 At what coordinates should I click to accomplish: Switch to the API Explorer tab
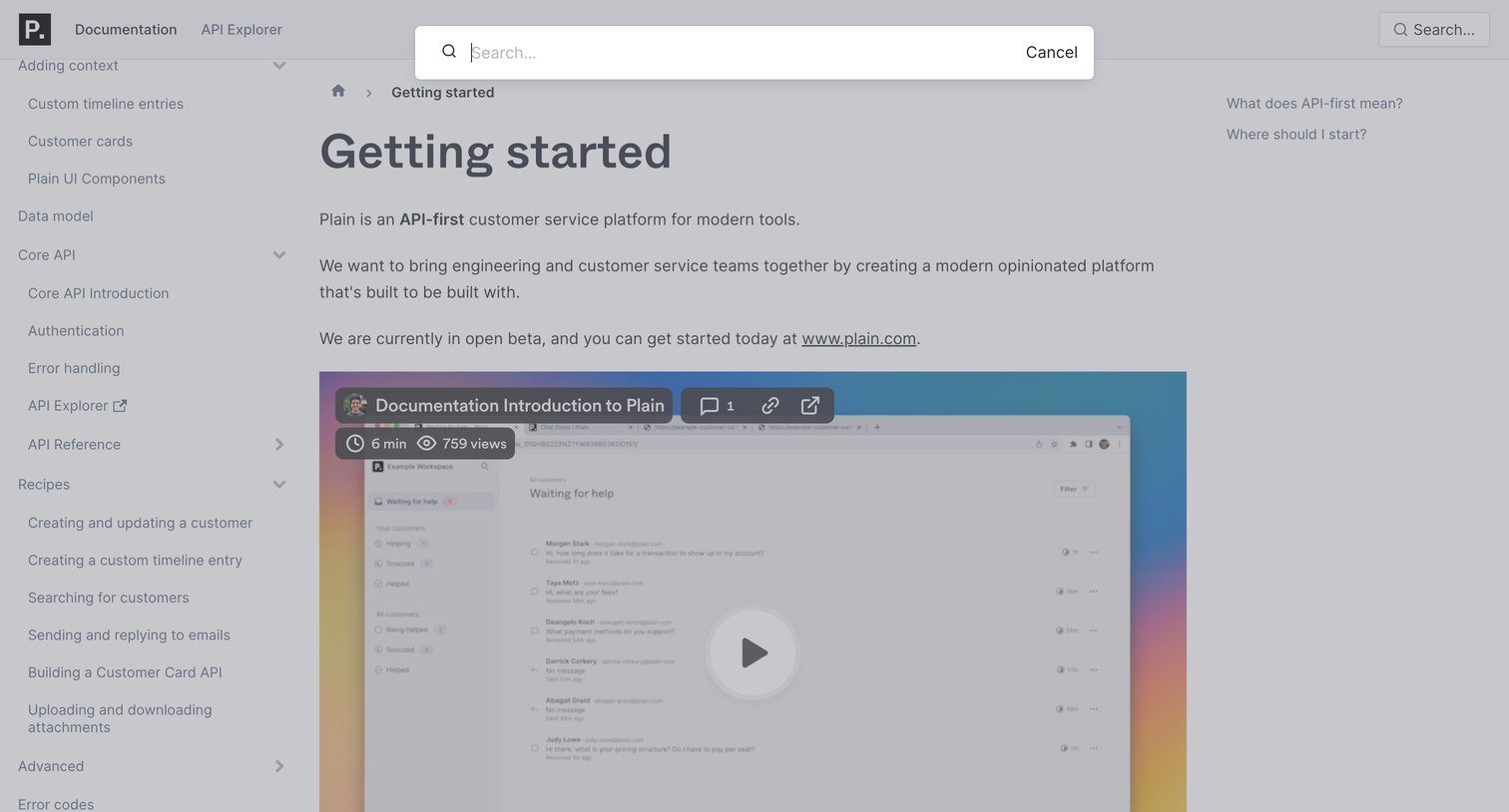click(x=242, y=30)
